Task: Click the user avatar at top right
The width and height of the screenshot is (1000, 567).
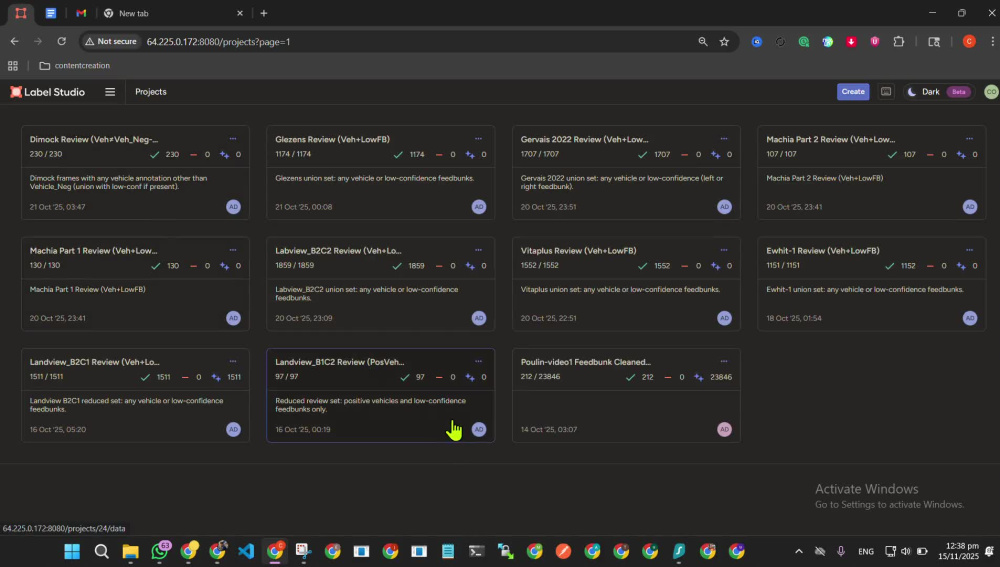Action: (x=990, y=92)
